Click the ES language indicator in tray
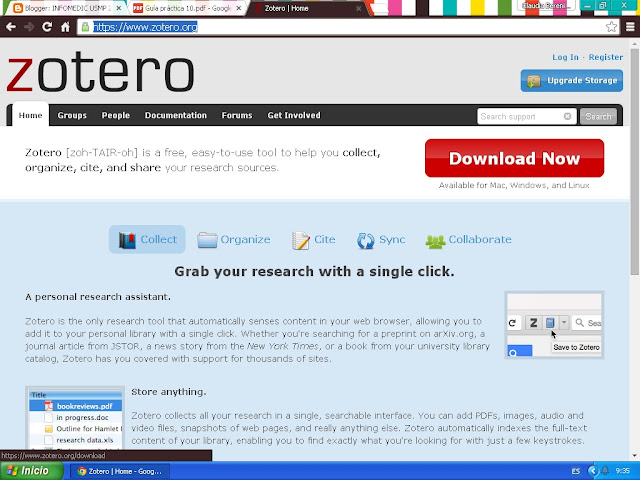The width and height of the screenshot is (640, 480). 576,471
